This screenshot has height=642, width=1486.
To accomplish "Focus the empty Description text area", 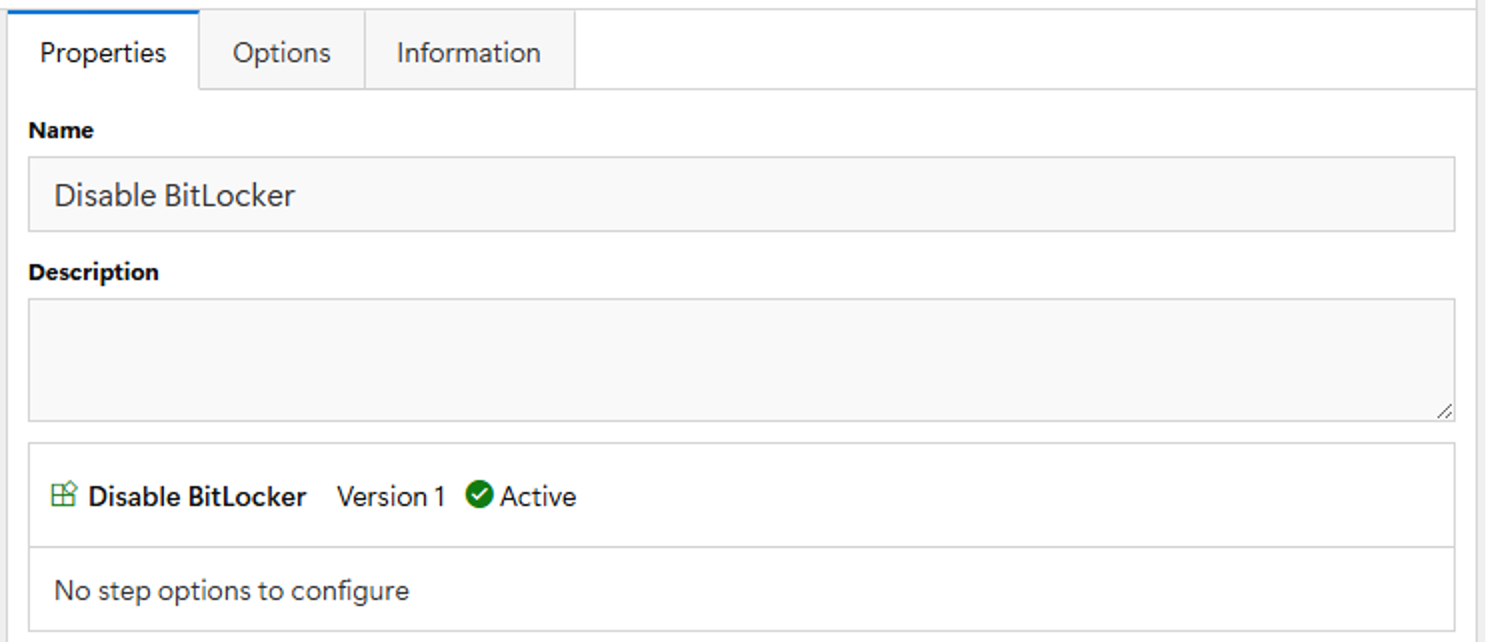I will coord(741,360).
